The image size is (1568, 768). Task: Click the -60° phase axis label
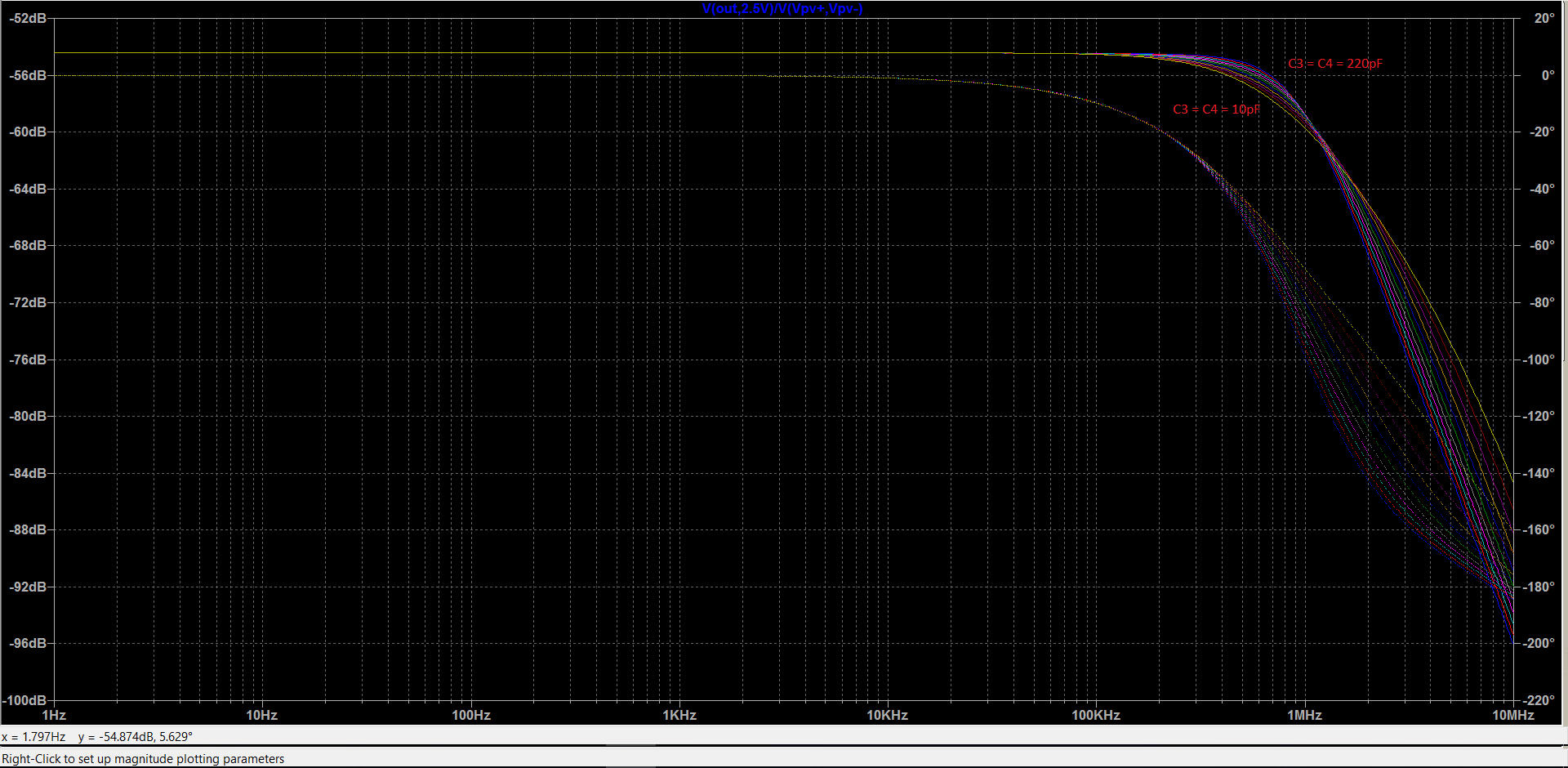(1542, 245)
